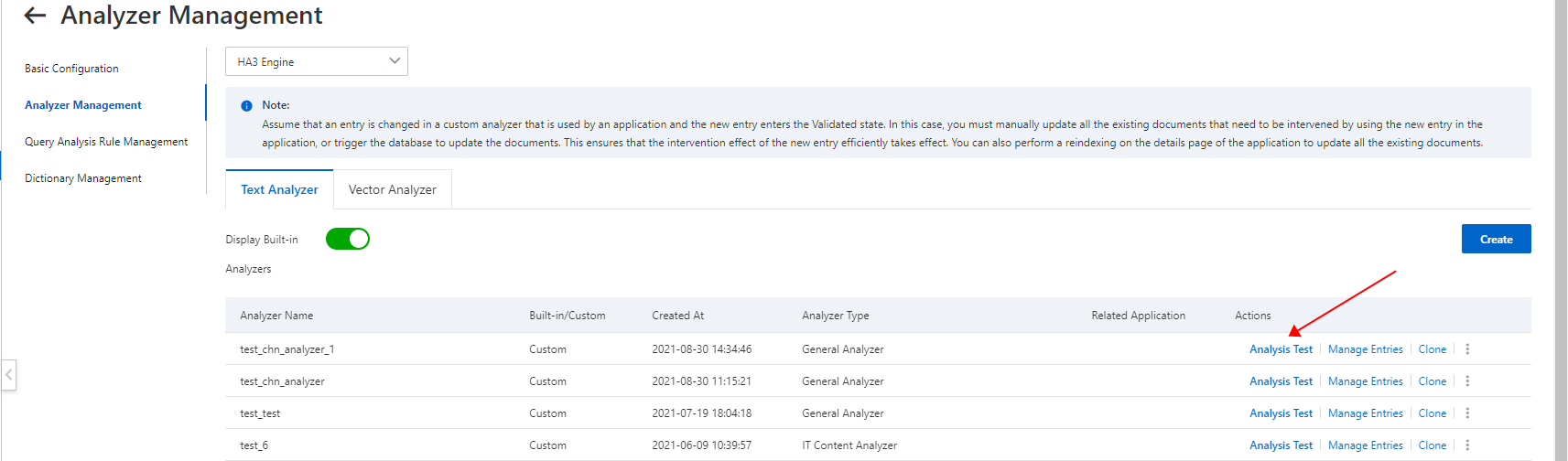Switch to the Vector Analyzer tab
The width and height of the screenshot is (1568, 461).
pos(392,189)
